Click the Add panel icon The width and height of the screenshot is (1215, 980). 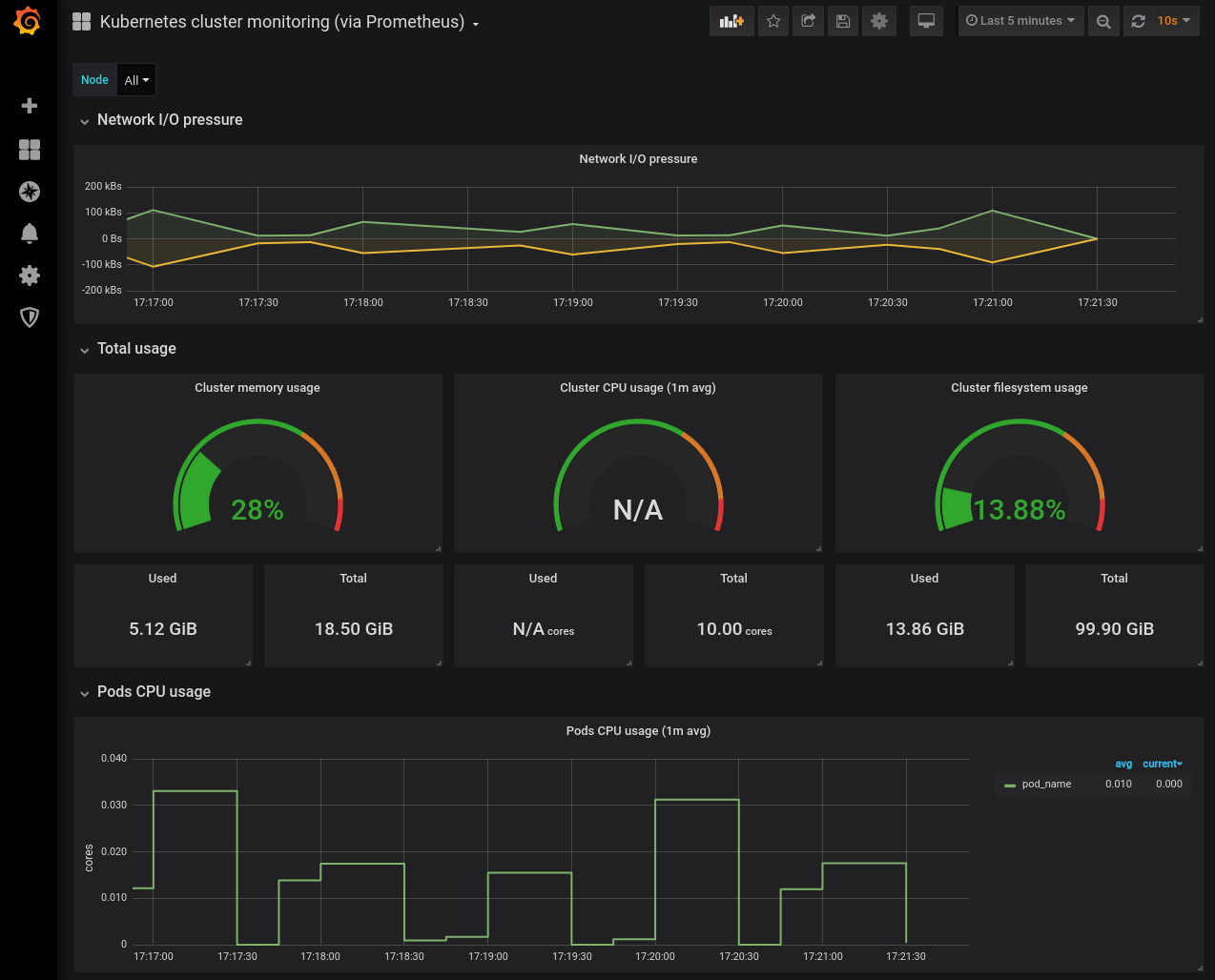pos(731,21)
